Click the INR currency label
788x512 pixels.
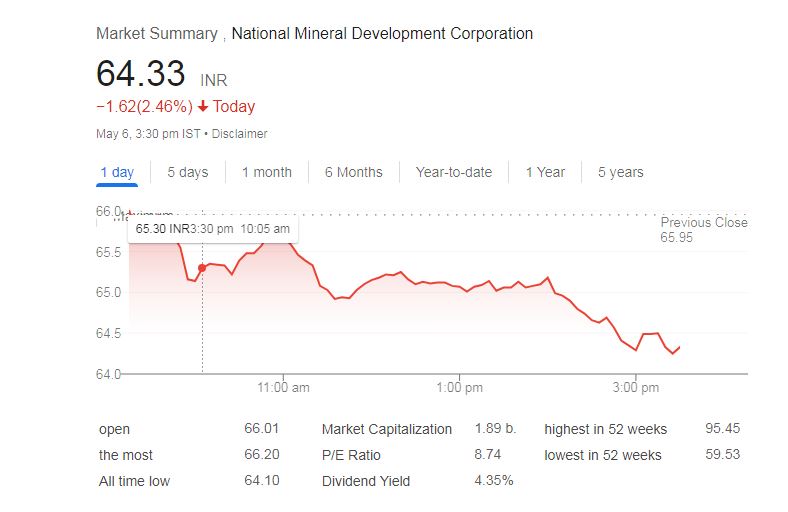tap(214, 80)
